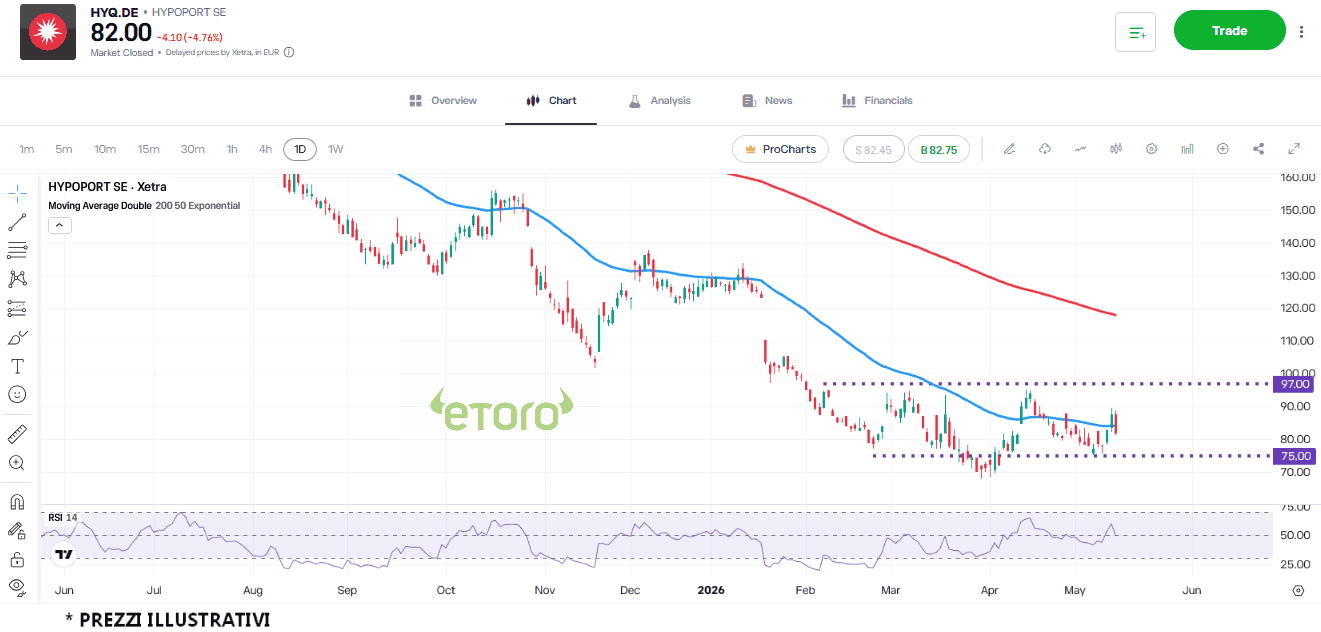
Task: Click the S 82.45 sell price button
Action: (873, 149)
